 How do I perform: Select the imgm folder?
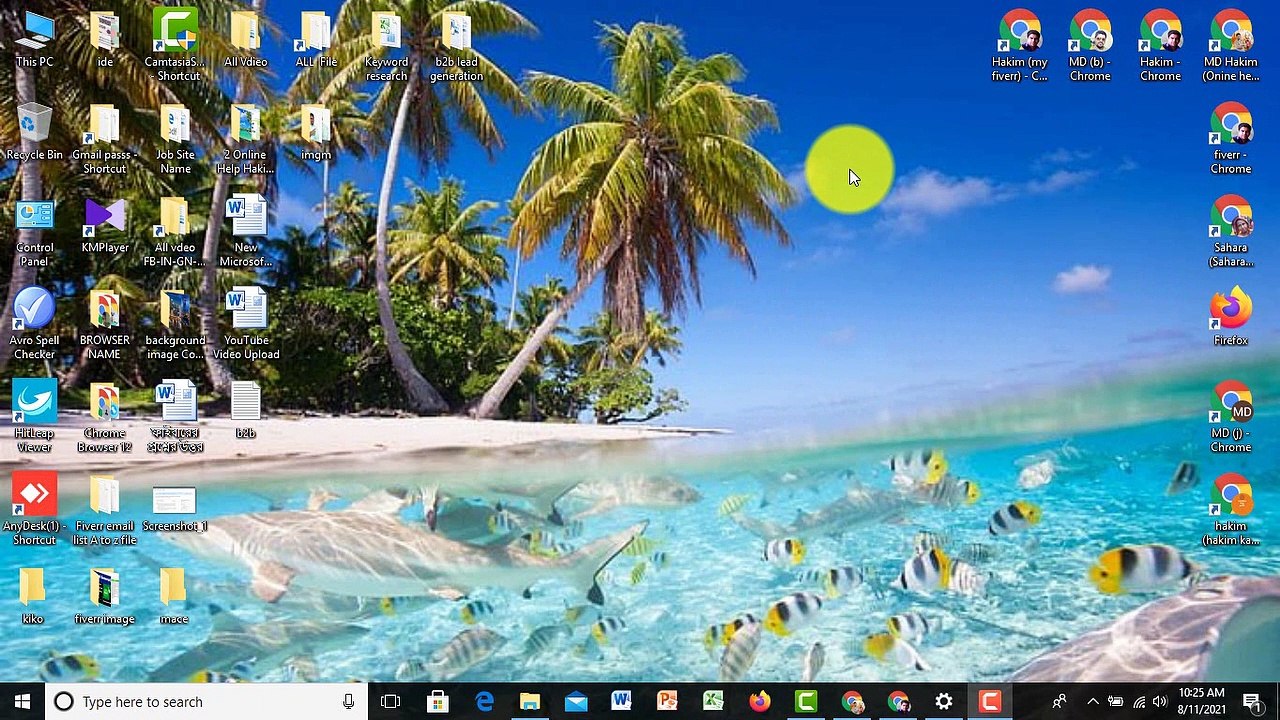click(316, 133)
